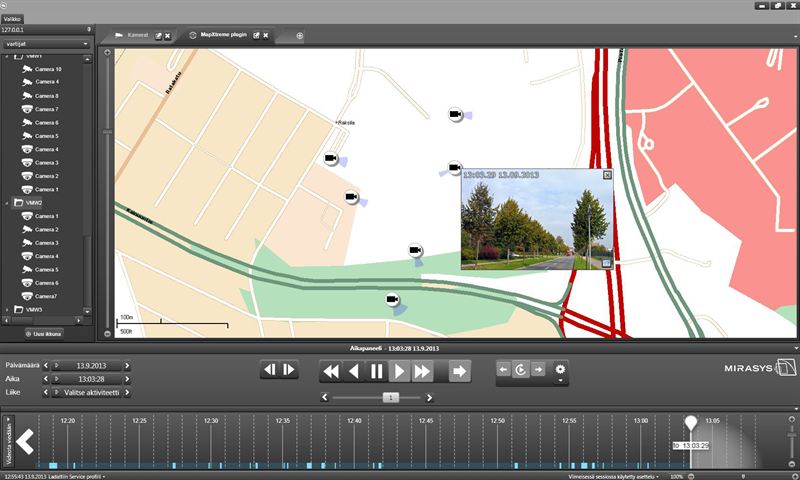
Task: Add a new tab with plus icon
Action: click(x=300, y=36)
